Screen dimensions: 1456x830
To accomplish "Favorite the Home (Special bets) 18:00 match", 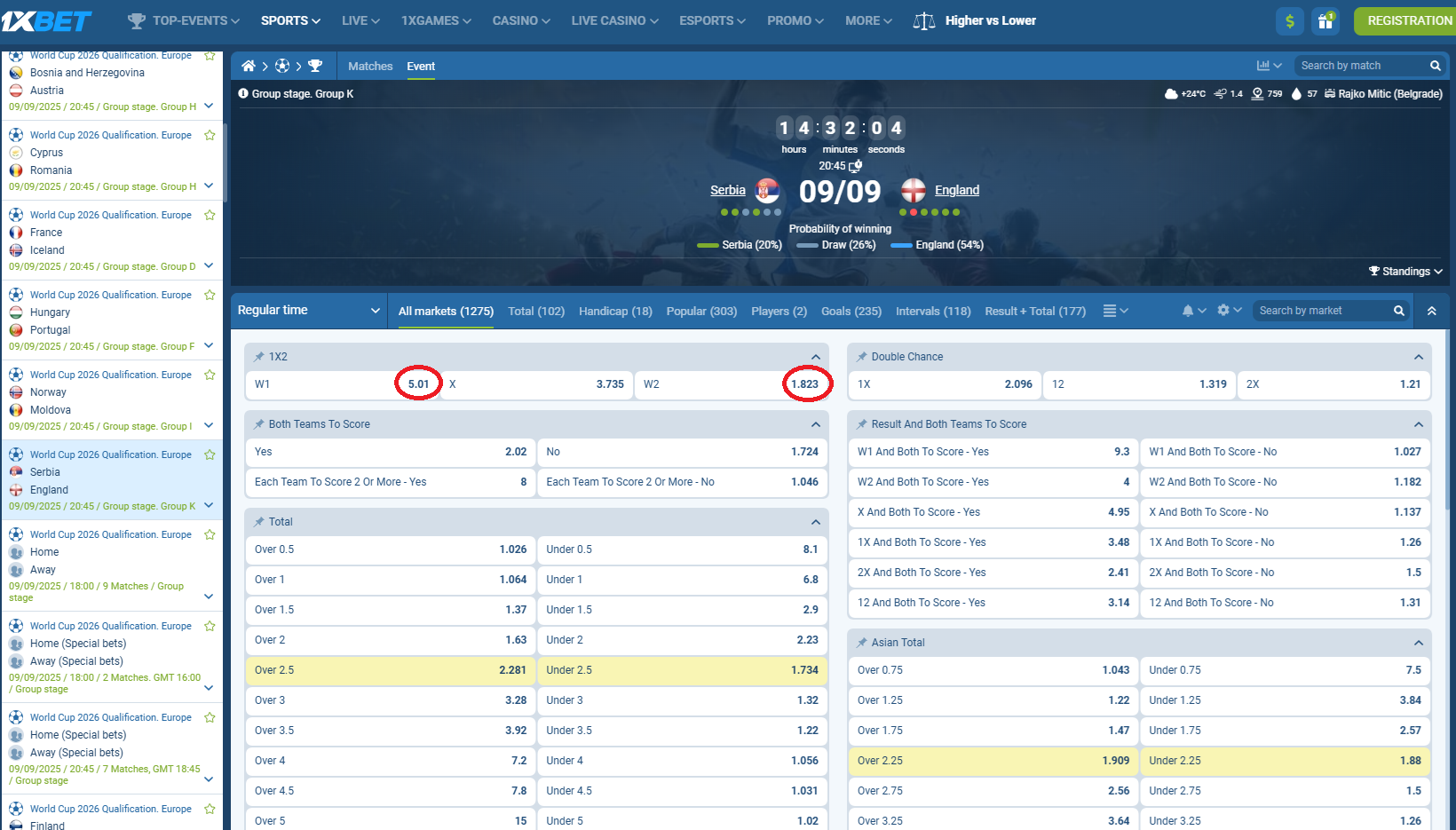I will (210, 626).
